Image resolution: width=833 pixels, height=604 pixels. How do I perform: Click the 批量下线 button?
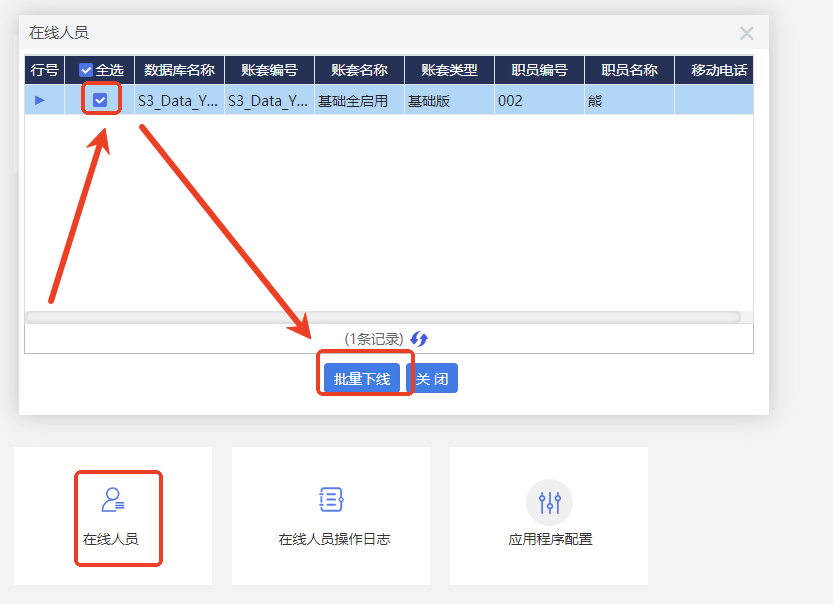pos(365,378)
